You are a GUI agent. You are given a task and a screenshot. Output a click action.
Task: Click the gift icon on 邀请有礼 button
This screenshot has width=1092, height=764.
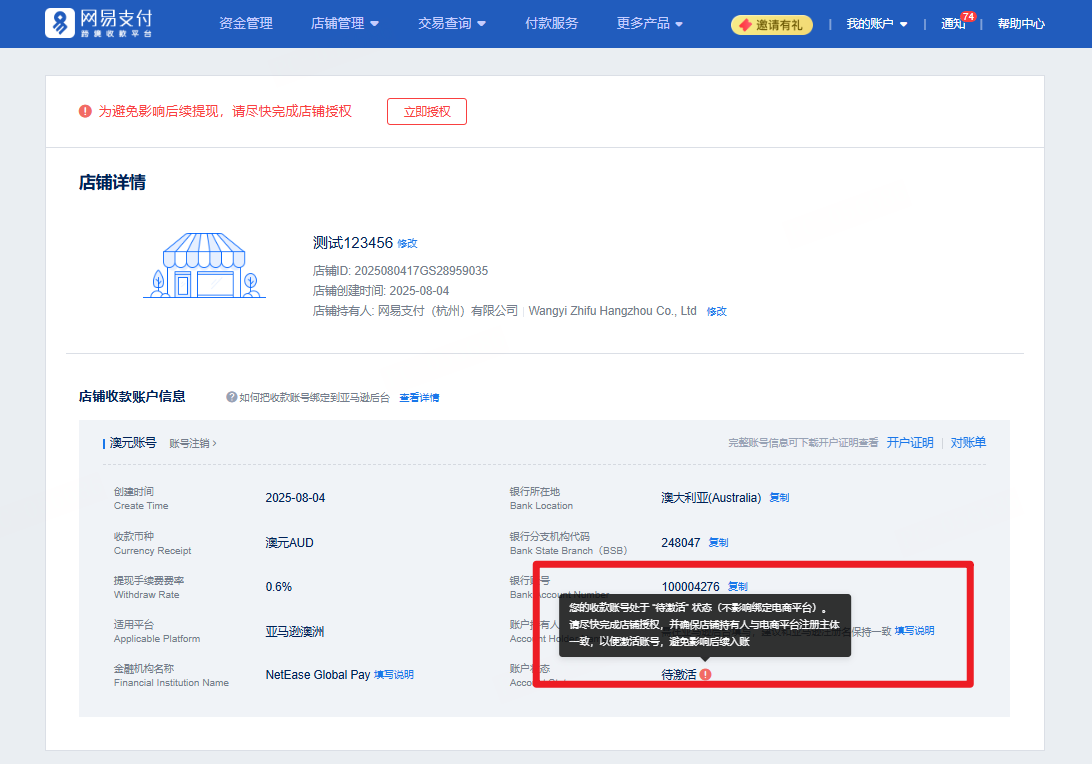(x=745, y=24)
